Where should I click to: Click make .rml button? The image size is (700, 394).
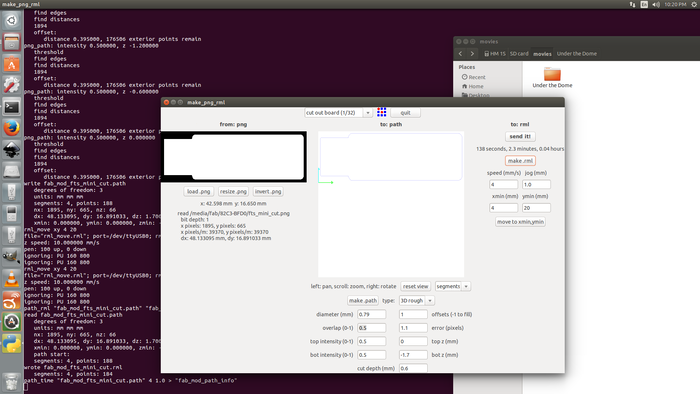pyautogui.click(x=520, y=161)
